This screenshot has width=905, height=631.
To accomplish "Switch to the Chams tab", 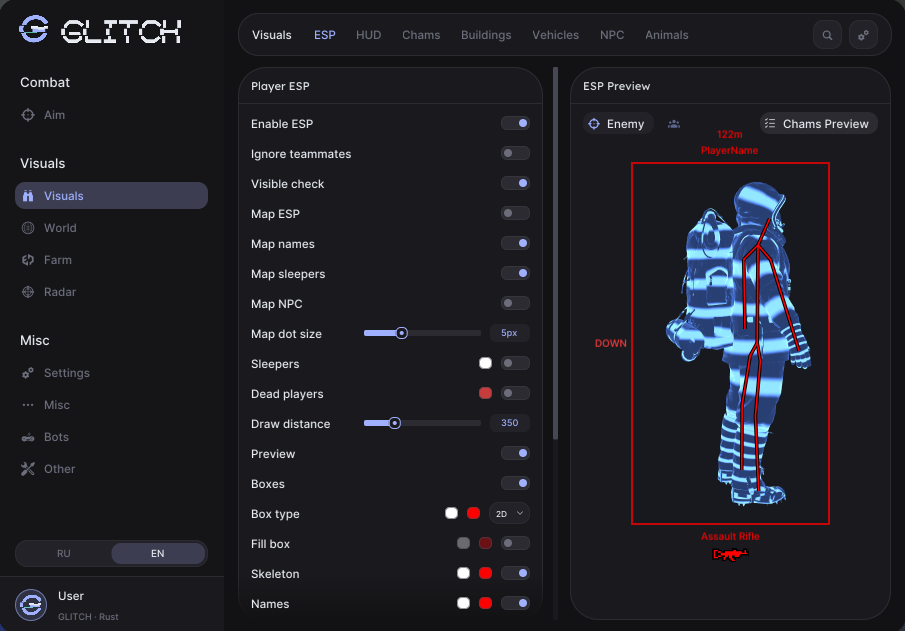I will (421, 35).
